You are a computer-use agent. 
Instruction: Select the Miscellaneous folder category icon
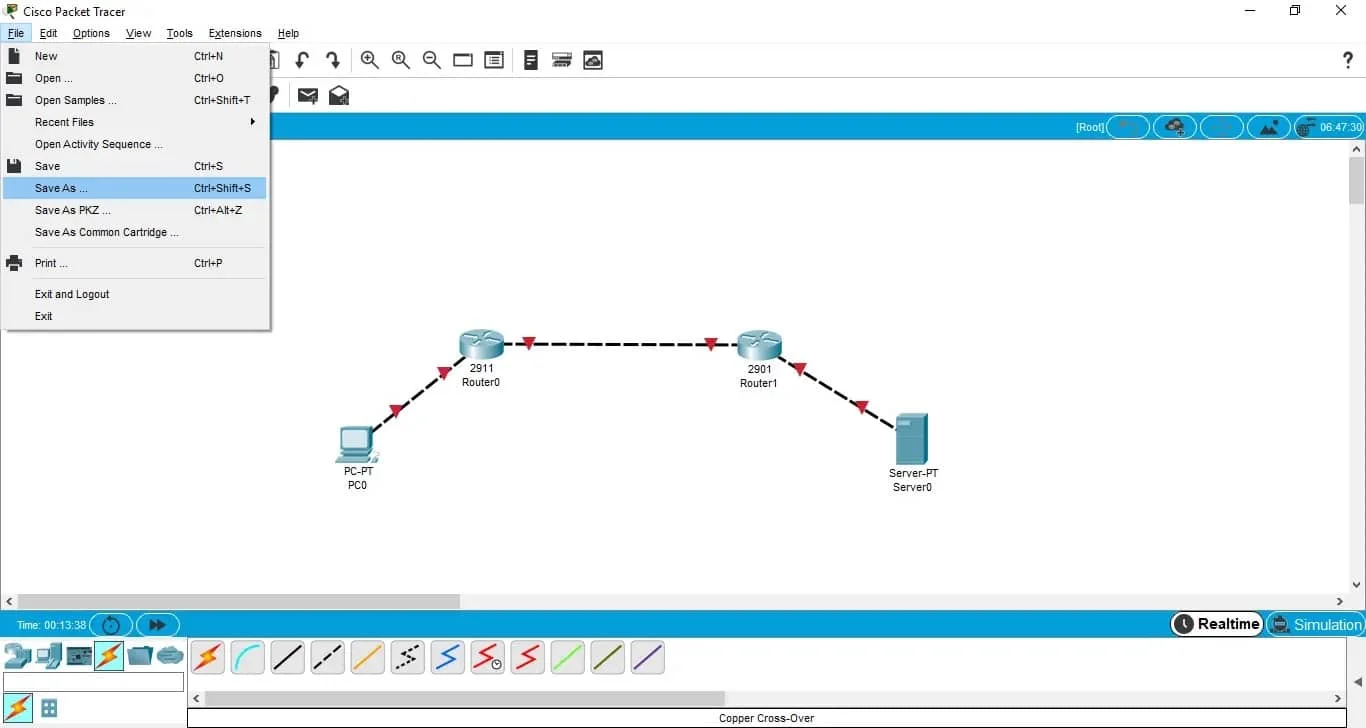pyautogui.click(x=140, y=656)
